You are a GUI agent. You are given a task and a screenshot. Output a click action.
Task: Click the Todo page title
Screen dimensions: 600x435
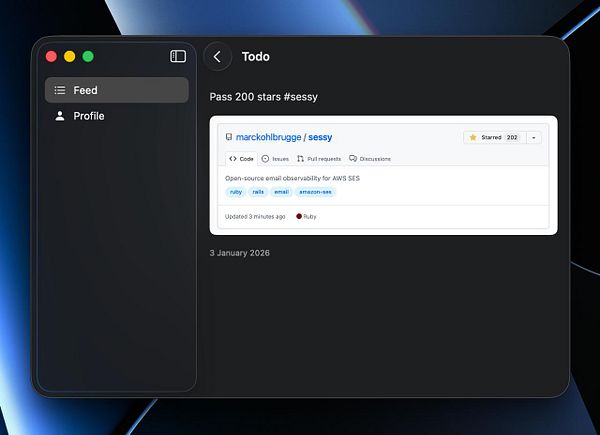pyautogui.click(x=256, y=57)
